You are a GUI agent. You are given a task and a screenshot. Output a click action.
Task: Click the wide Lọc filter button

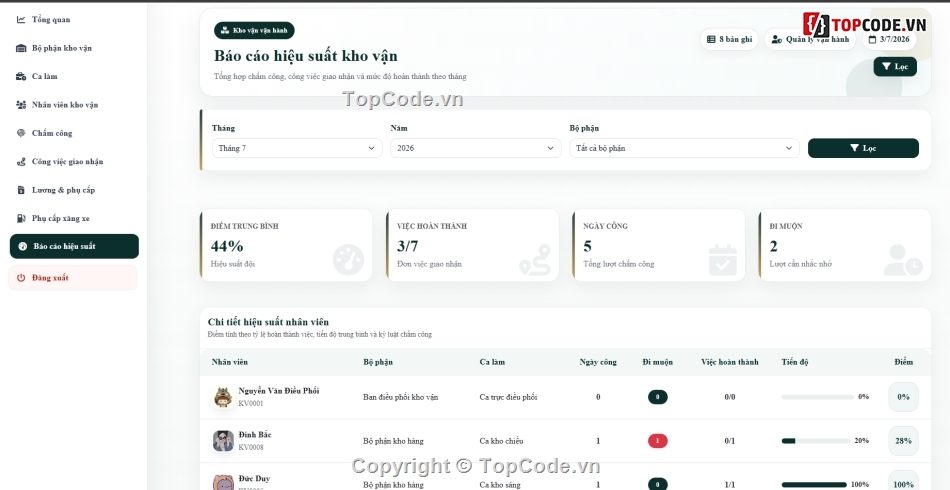pos(863,148)
